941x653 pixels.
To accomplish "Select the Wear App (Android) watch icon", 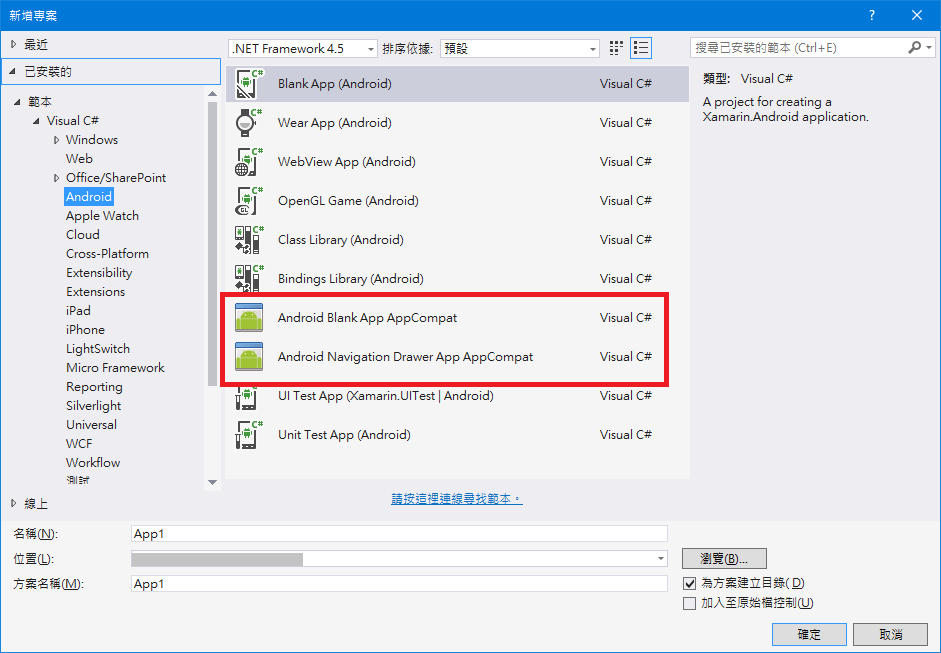I will (x=249, y=122).
